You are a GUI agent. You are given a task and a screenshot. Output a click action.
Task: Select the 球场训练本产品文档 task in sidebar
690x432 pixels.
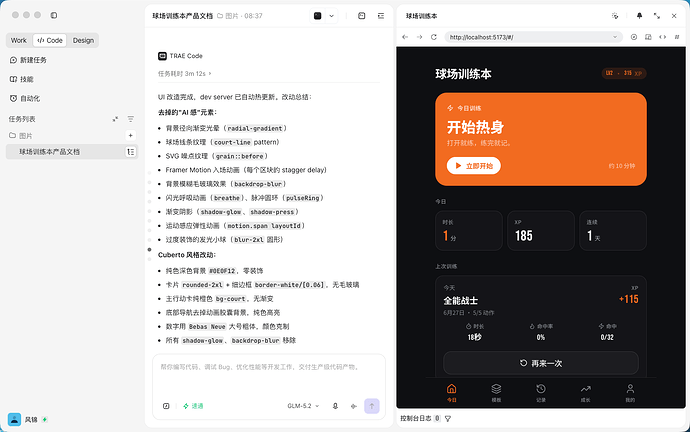[x=72, y=152]
